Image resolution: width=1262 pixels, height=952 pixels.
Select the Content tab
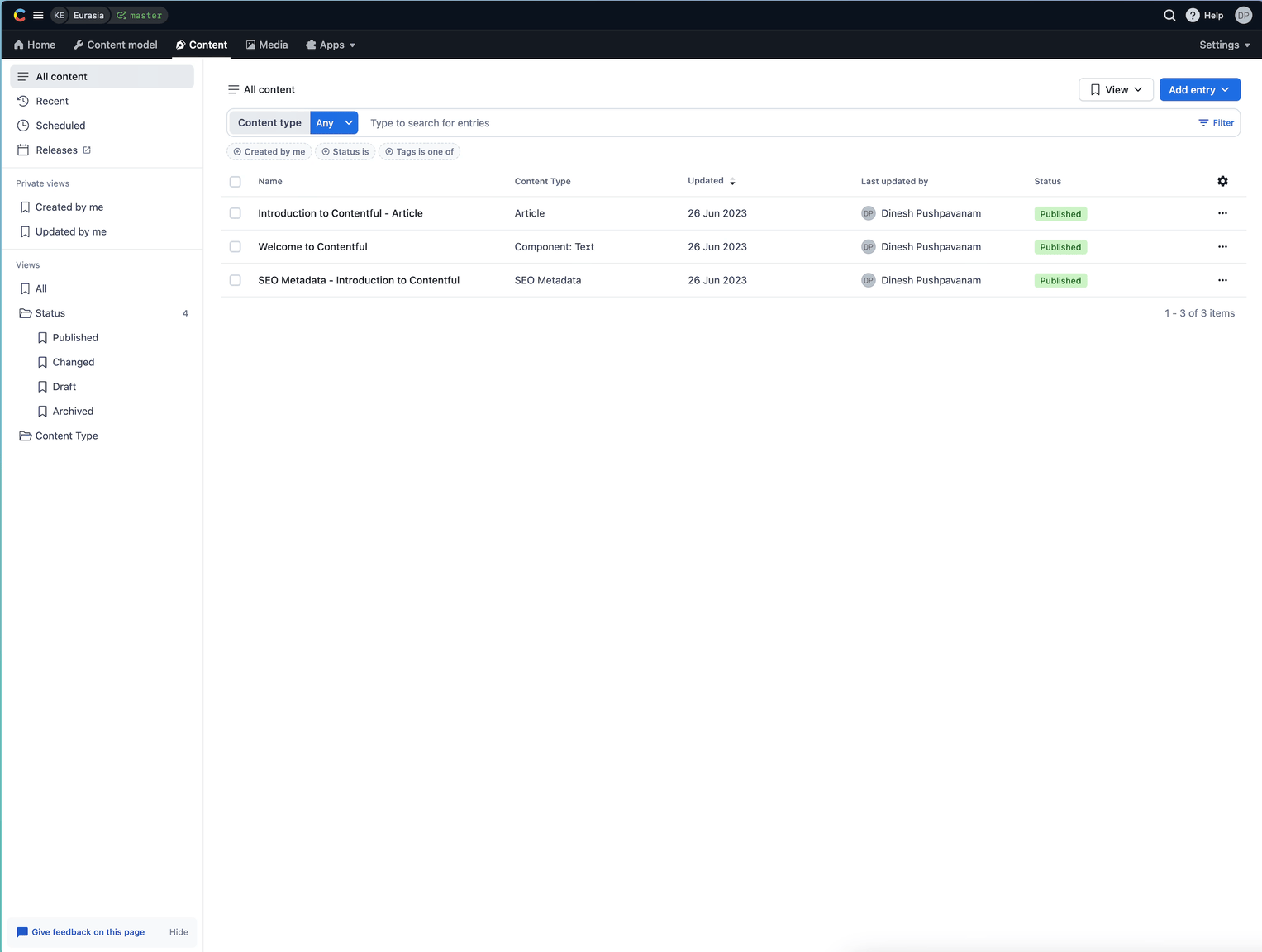point(202,45)
